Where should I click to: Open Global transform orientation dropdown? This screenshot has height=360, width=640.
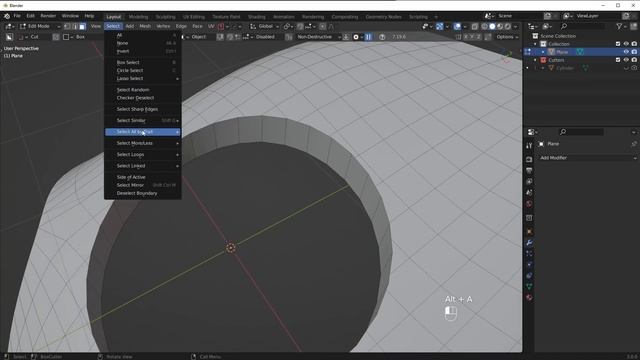[264, 26]
